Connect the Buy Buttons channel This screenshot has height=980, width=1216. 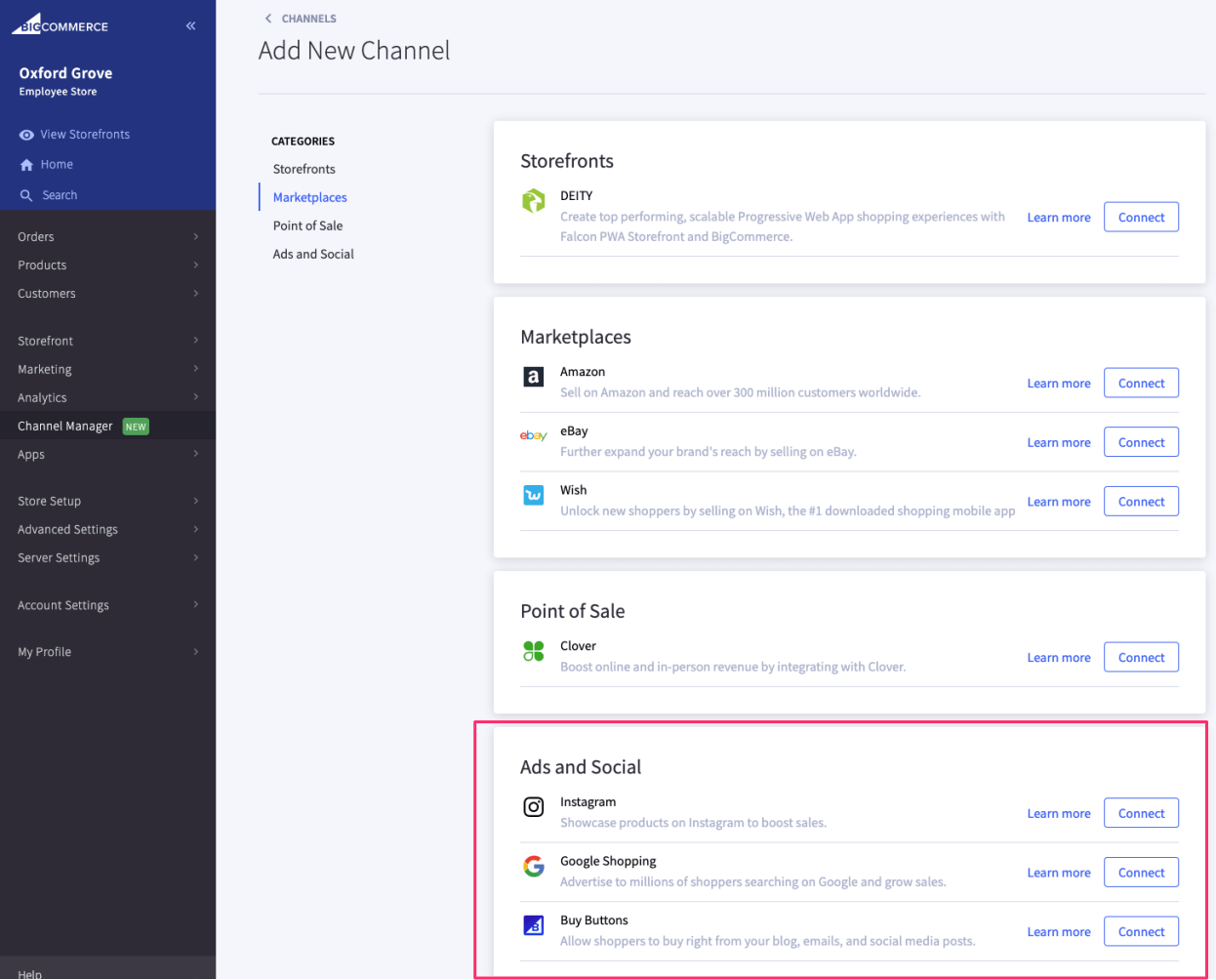1141,932
